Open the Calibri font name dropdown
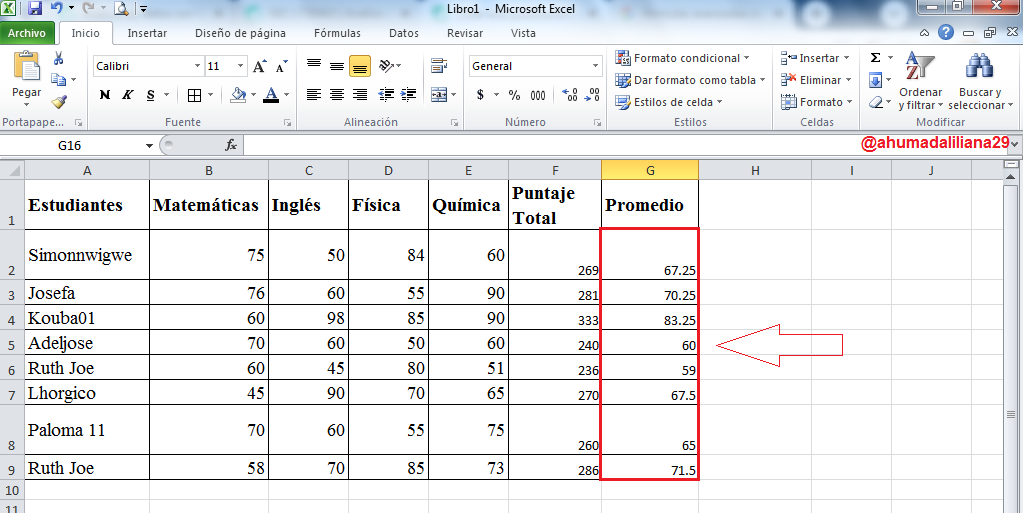Screen dimensions: 1023x513 198,66
